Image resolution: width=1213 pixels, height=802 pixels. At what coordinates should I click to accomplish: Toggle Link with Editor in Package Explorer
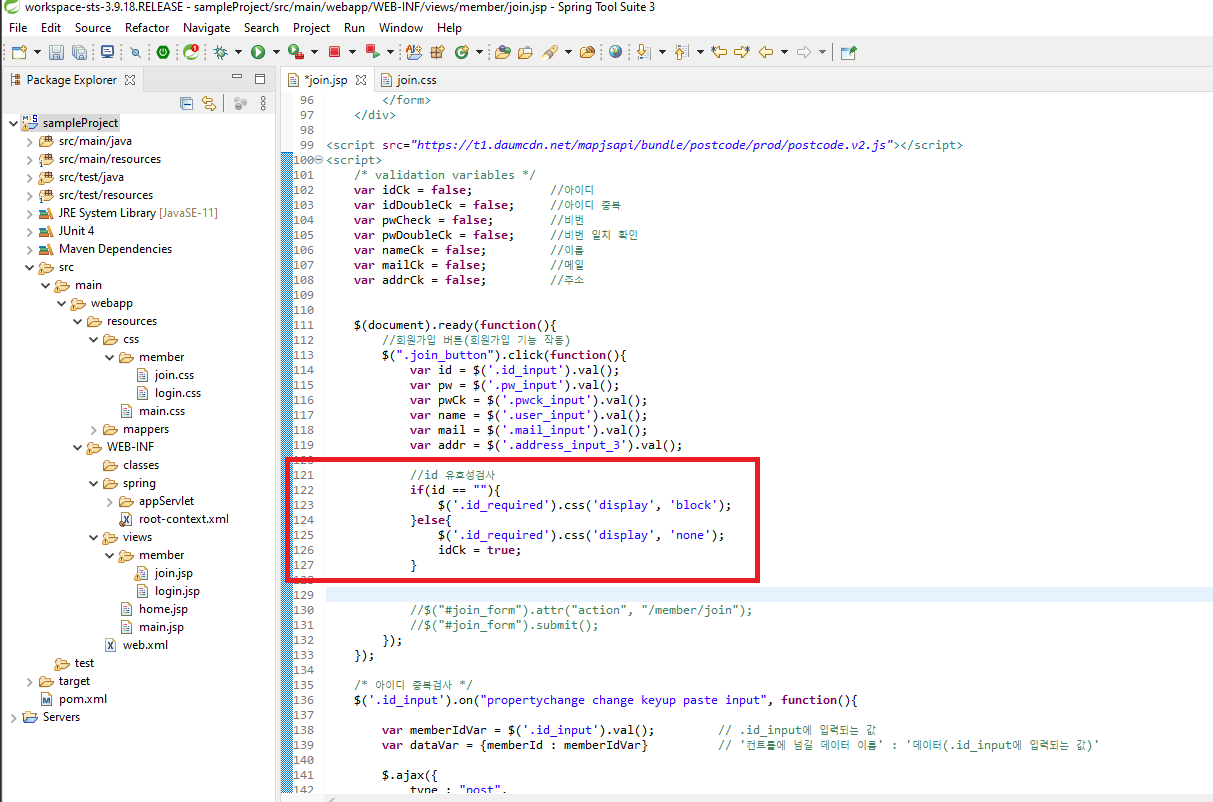[x=209, y=102]
